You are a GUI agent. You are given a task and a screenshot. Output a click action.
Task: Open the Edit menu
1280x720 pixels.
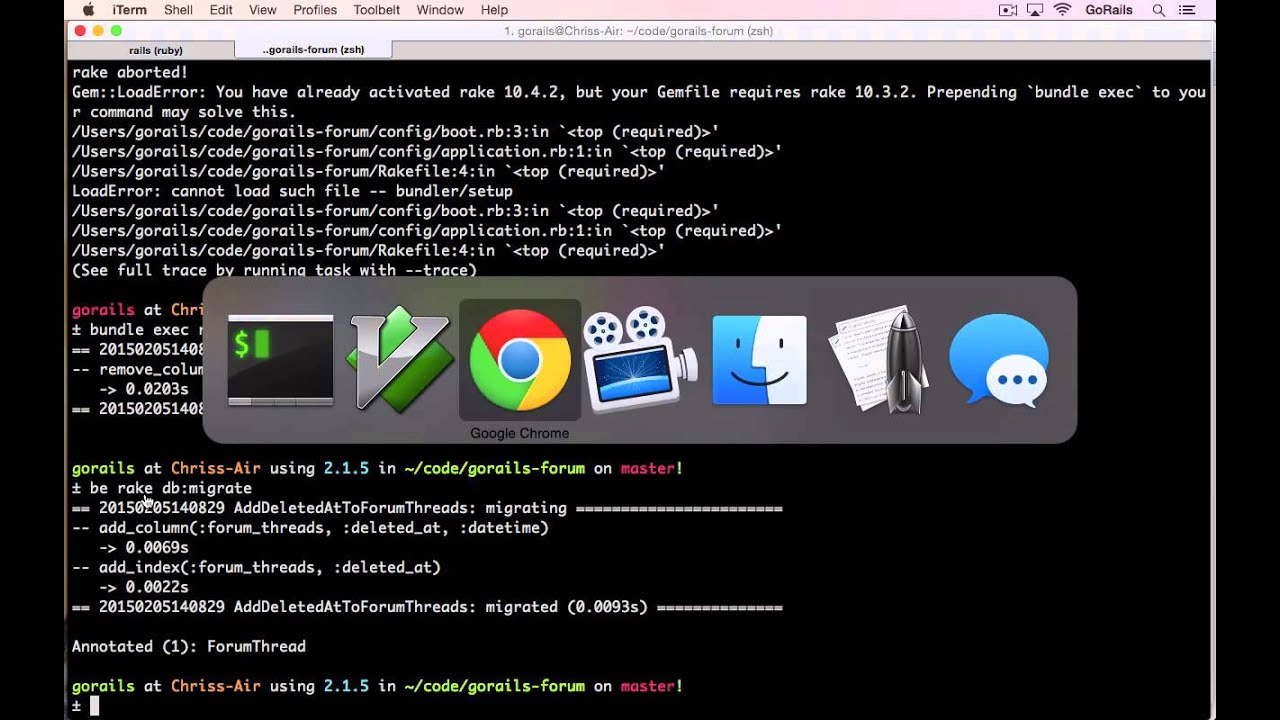pos(221,10)
